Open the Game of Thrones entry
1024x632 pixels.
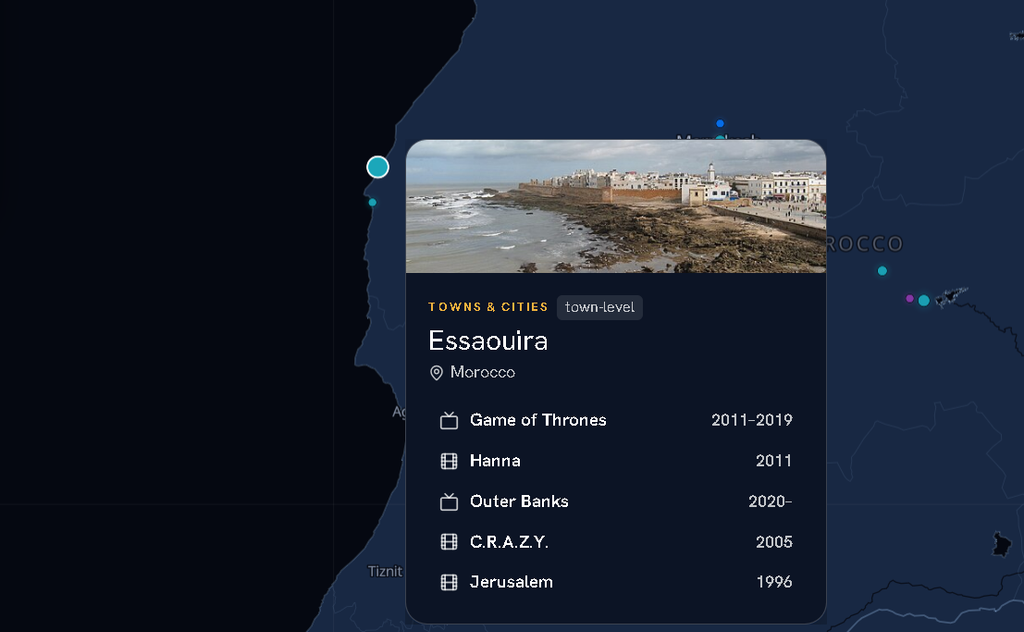pyautogui.click(x=616, y=420)
